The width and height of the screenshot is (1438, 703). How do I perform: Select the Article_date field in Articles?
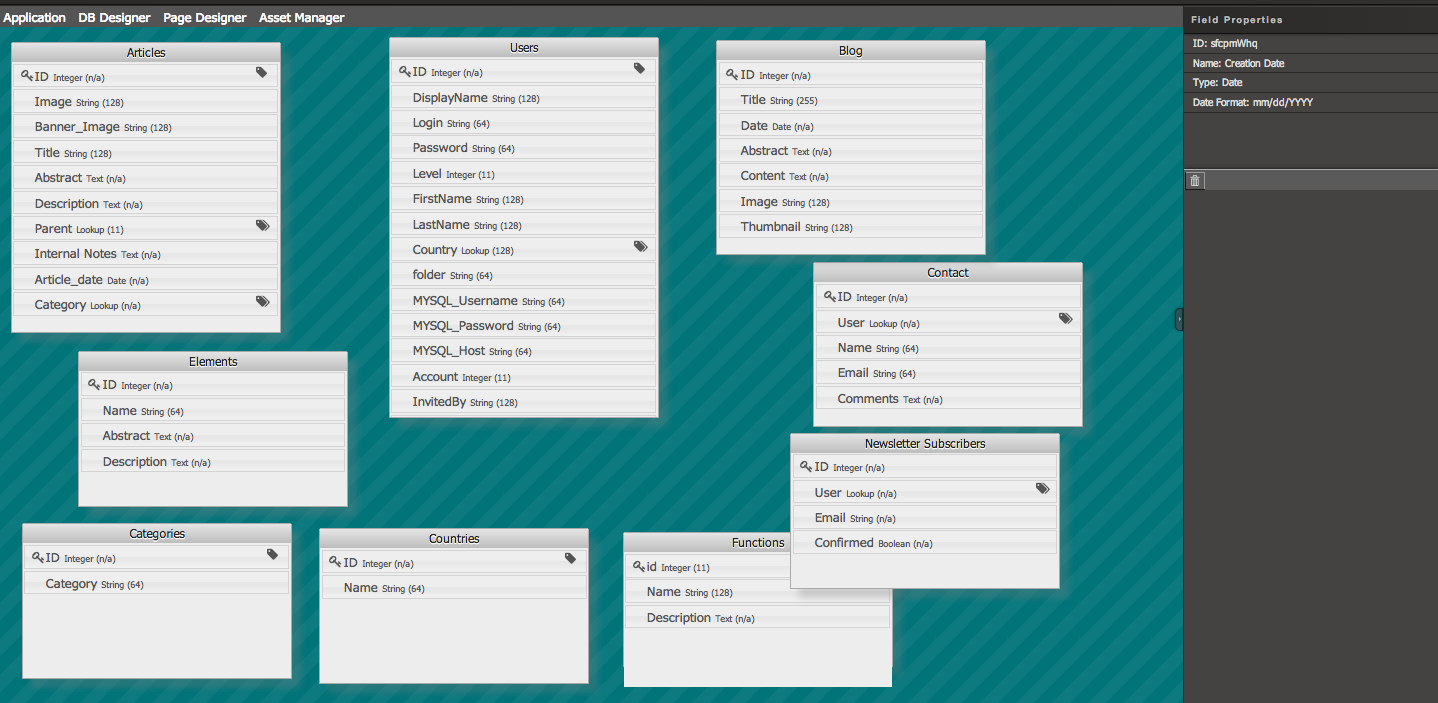point(146,280)
